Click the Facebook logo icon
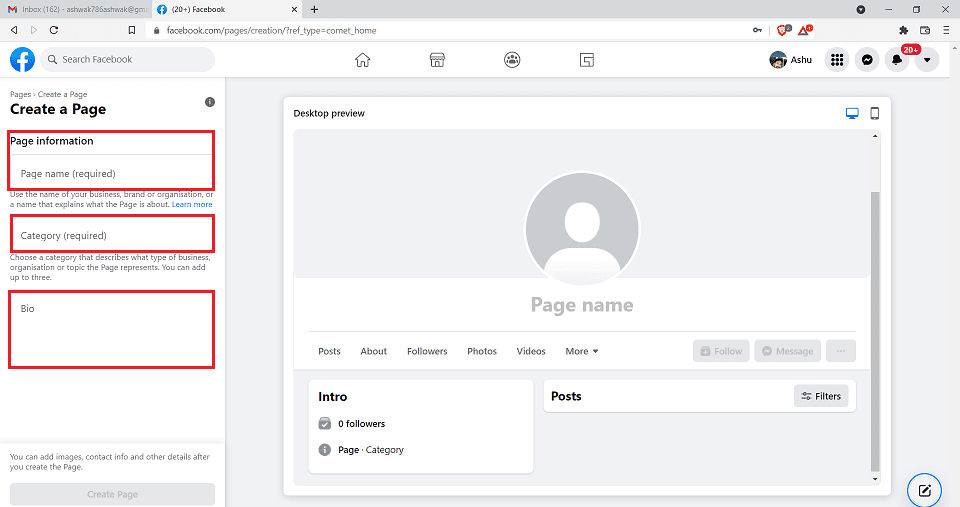960x507 pixels. (x=22, y=59)
